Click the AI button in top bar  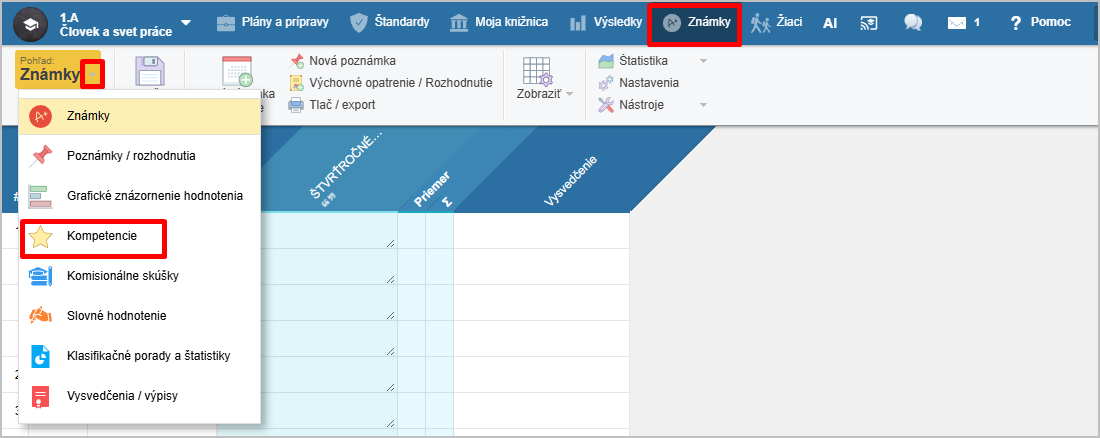[x=830, y=23]
